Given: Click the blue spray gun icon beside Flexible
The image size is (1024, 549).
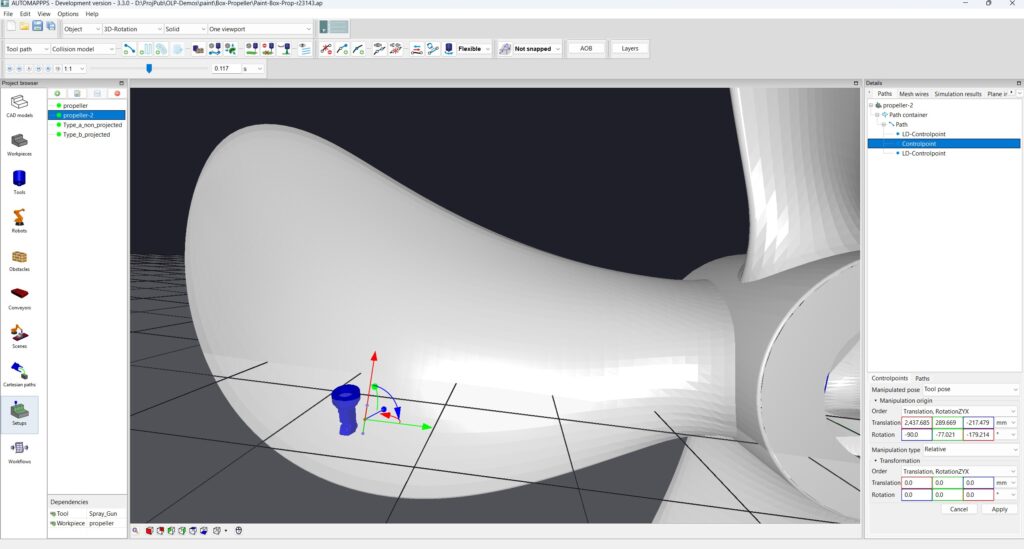Looking at the screenshot, I should (449, 49).
